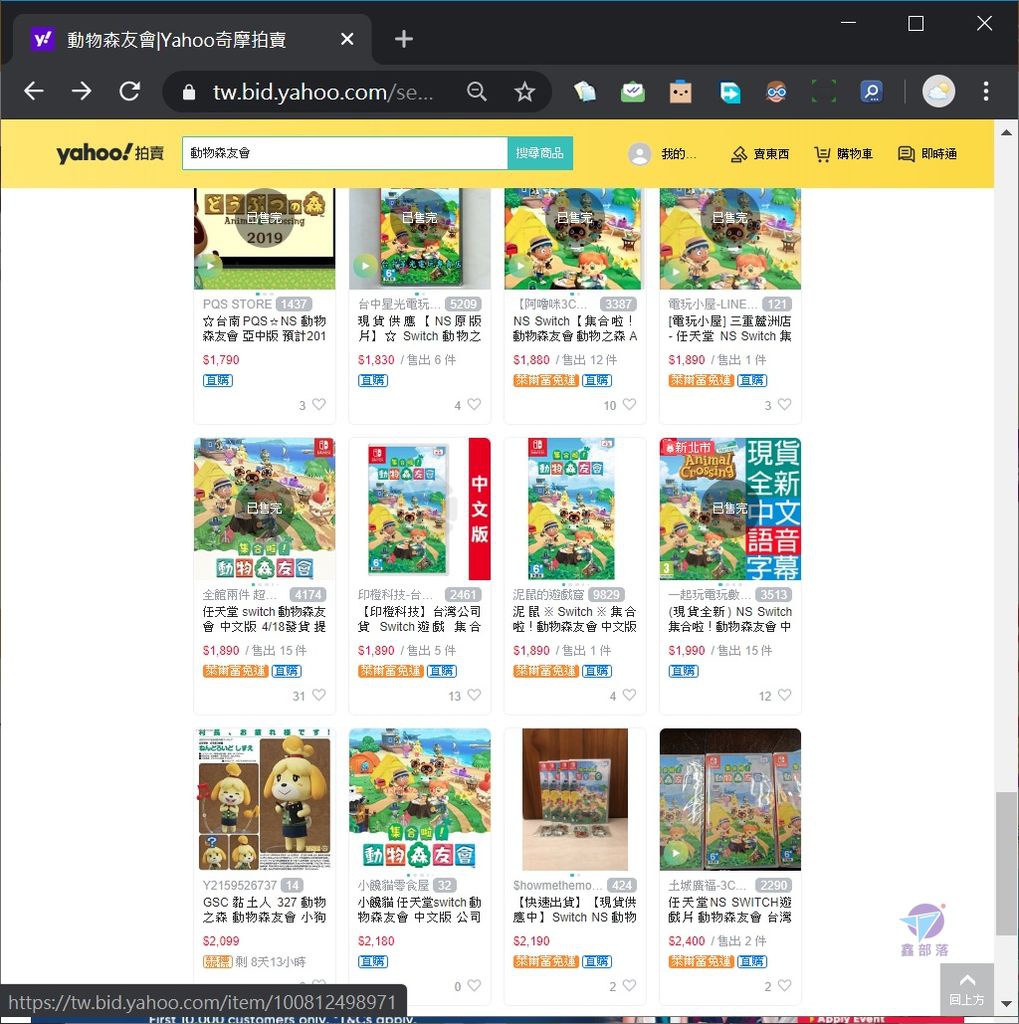This screenshot has width=1019, height=1024.
Task: Click the address bar URL tw.bid.yahoo.com
Action: (323, 92)
